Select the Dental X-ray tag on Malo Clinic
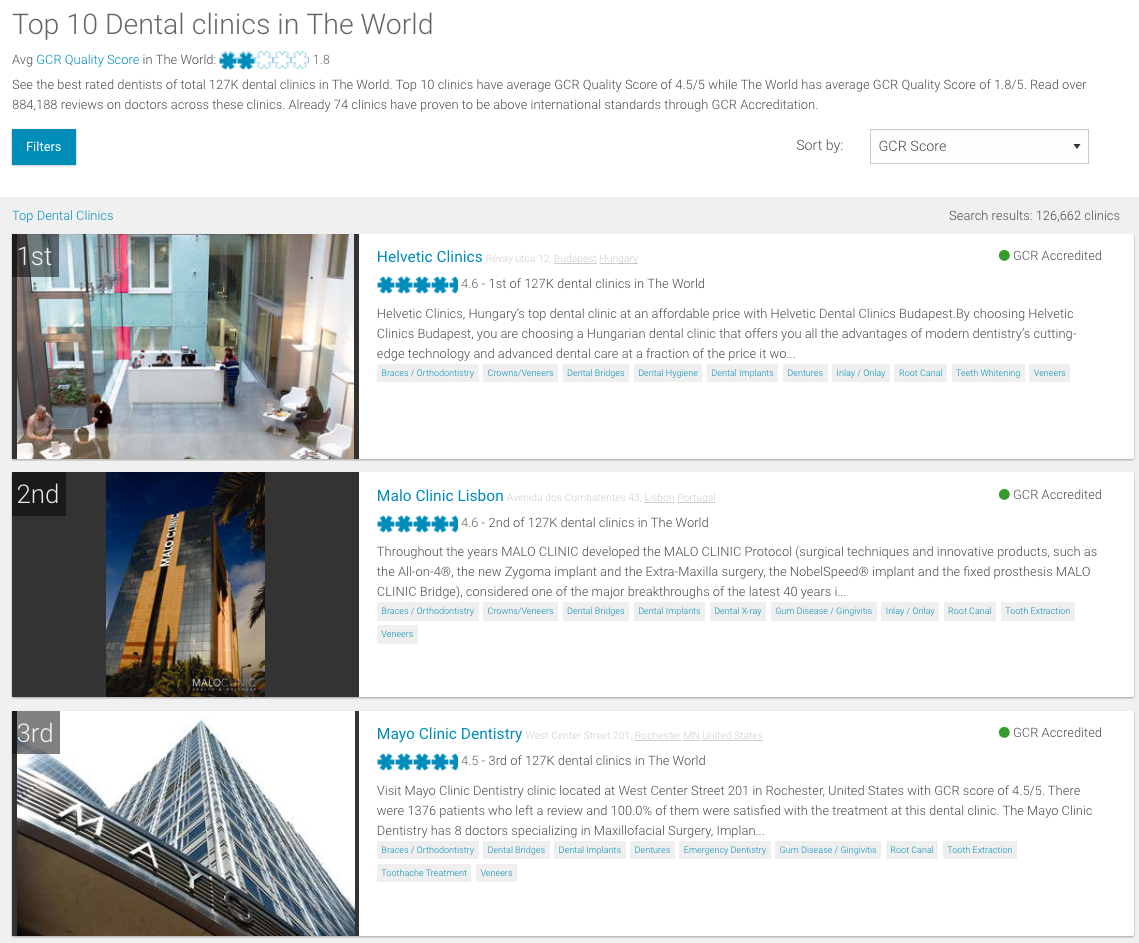The width and height of the screenshot is (1139, 943). [x=737, y=612]
